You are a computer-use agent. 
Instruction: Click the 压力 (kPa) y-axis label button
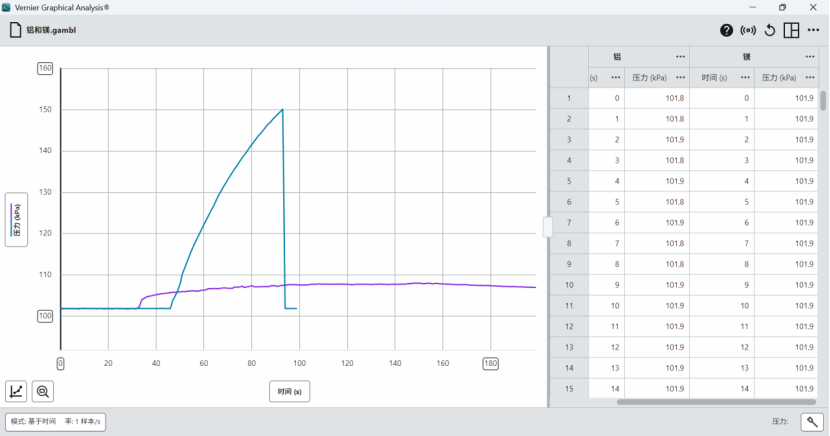[16, 220]
